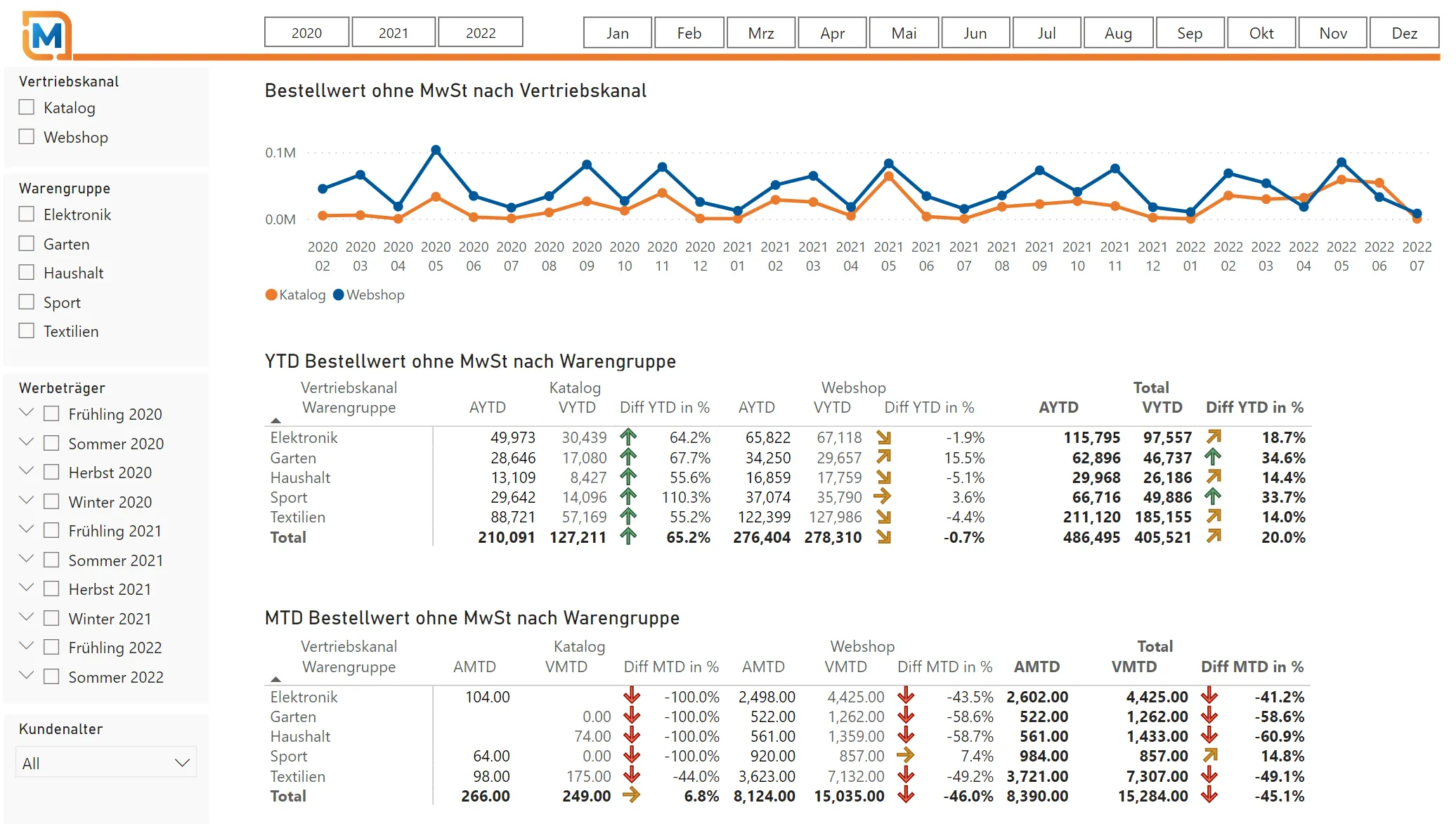The image size is (1456, 836).
Task: Click the Mrz month button
Action: tap(761, 32)
